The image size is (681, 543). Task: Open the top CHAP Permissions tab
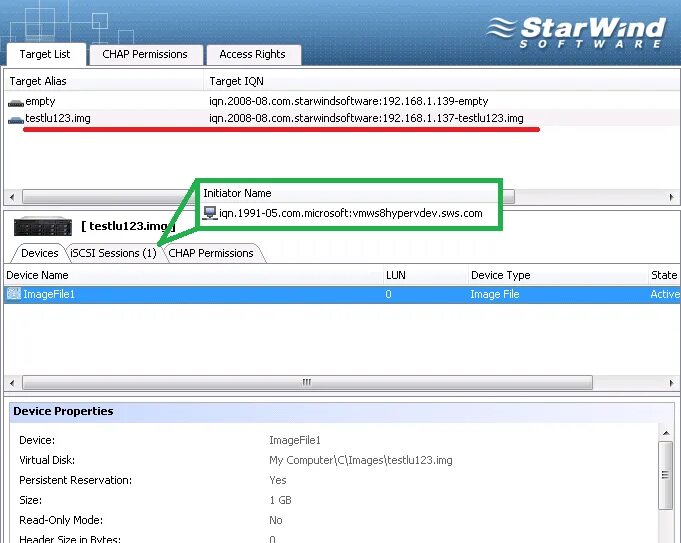coord(145,54)
